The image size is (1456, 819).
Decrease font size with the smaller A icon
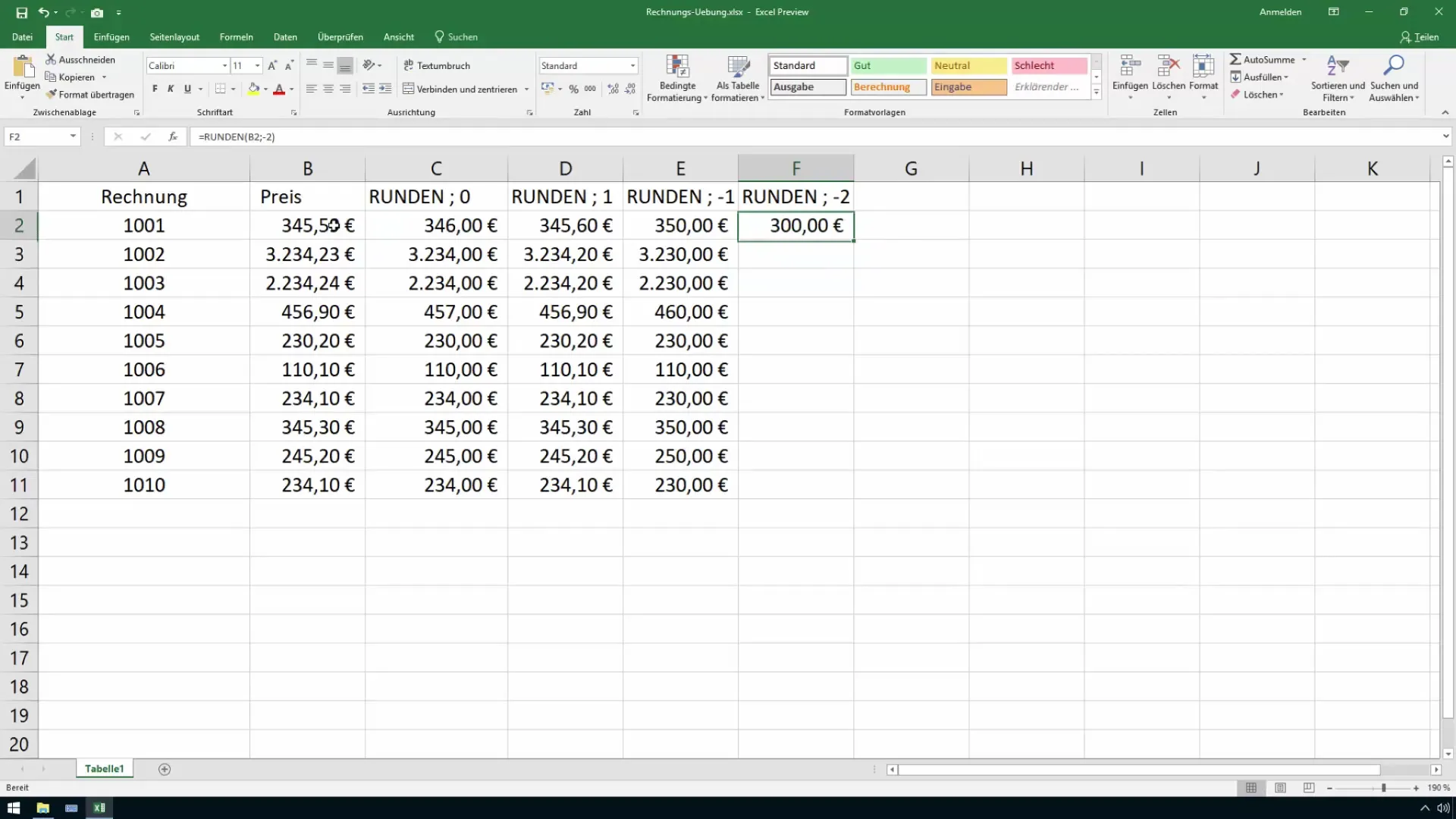pyautogui.click(x=289, y=66)
